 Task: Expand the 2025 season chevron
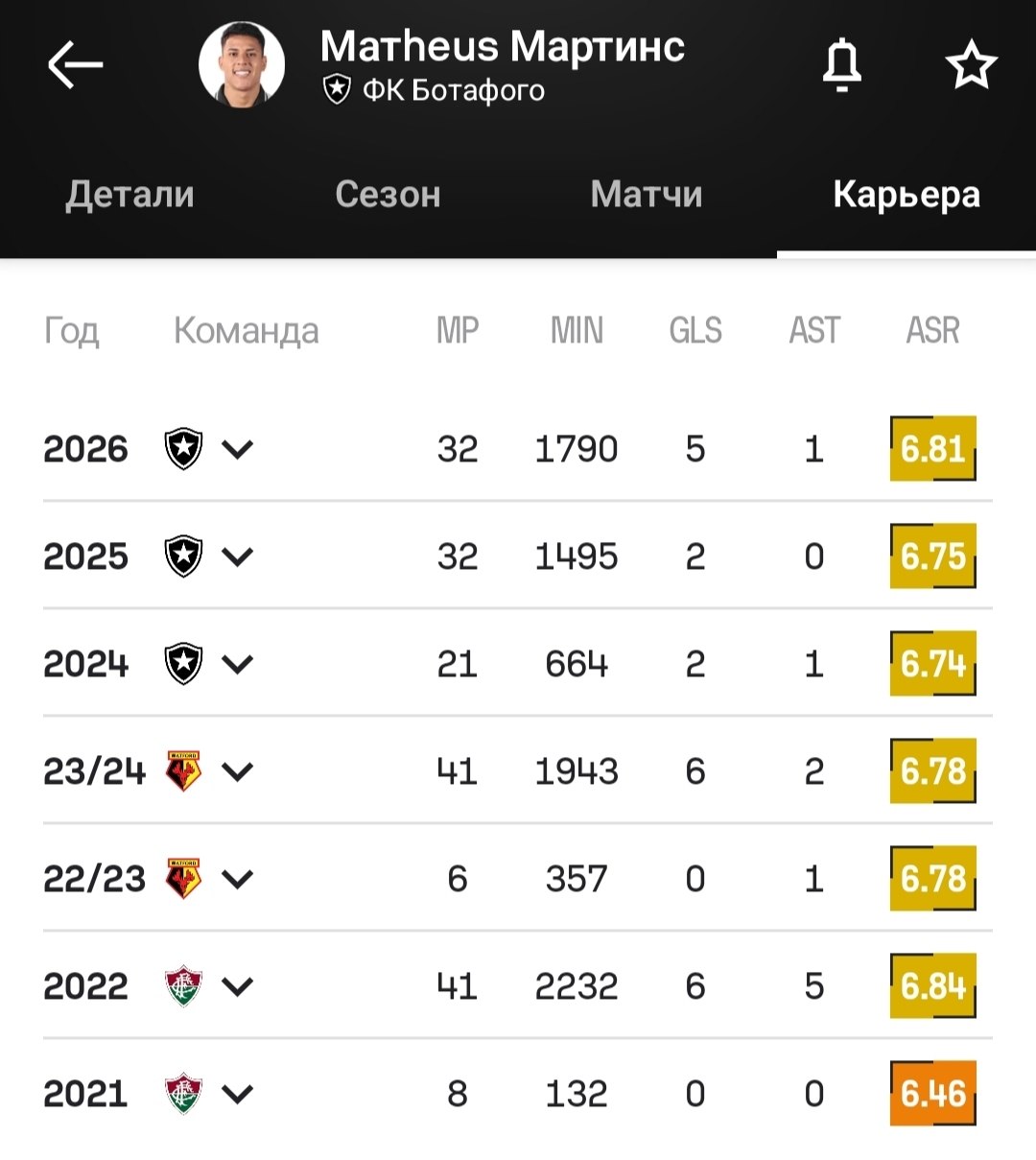point(237,556)
